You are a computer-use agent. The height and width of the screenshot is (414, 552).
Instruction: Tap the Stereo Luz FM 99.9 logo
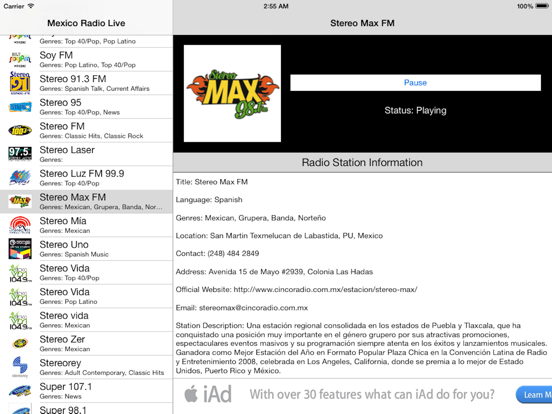pyautogui.click(x=20, y=177)
